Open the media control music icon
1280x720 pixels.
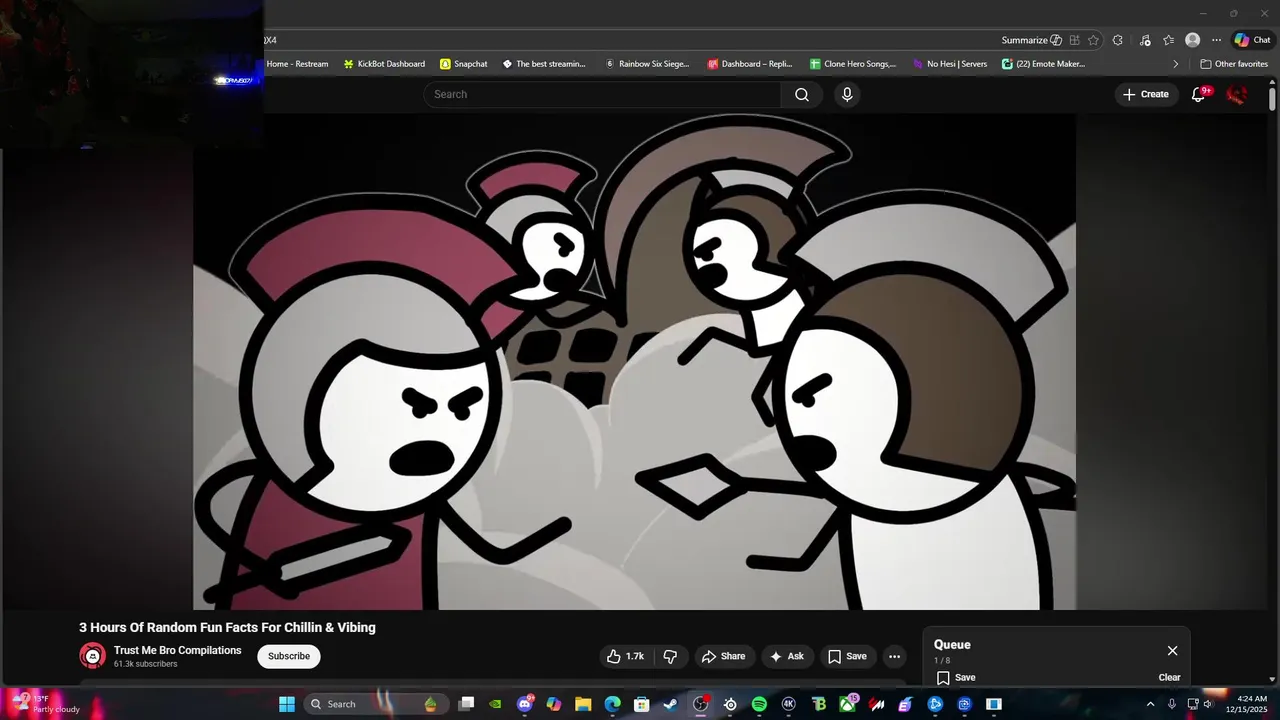(x=1144, y=40)
